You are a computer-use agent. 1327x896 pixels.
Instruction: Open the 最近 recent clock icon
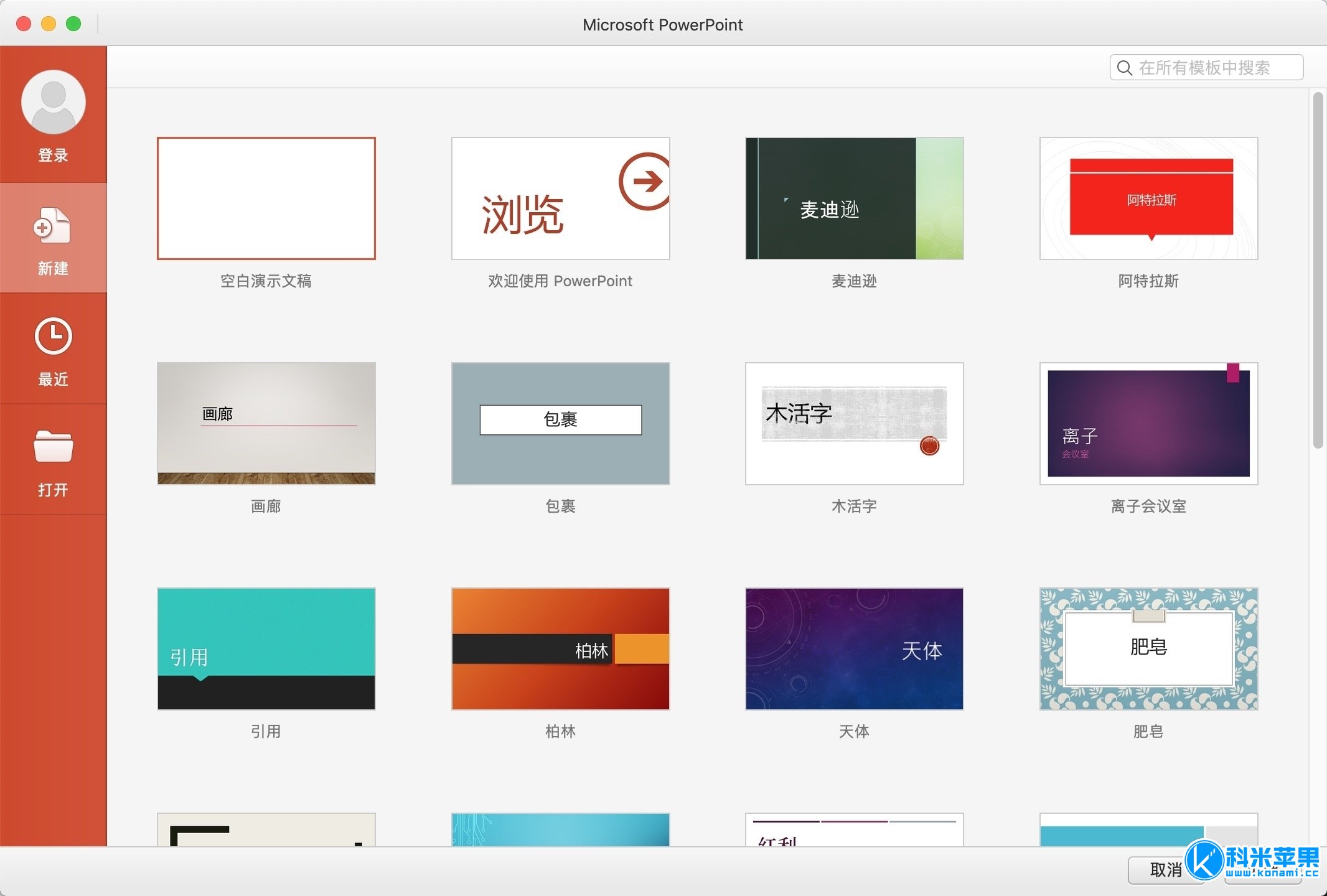(x=53, y=336)
